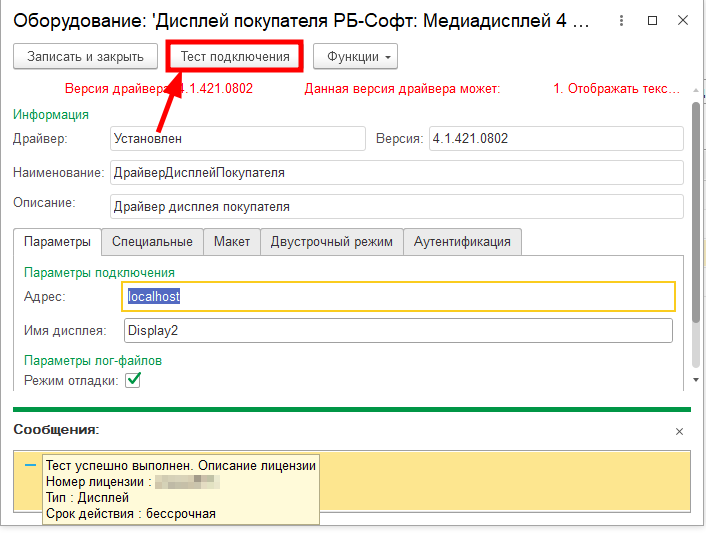Open the title bar kebab menu
Viewport: 706px width, 539px height.
[x=621, y=20]
